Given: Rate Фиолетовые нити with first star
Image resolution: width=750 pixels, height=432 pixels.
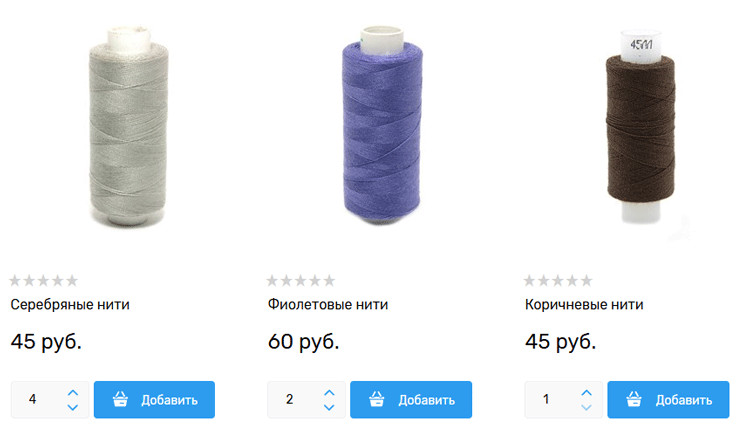Looking at the screenshot, I should click(x=272, y=280).
